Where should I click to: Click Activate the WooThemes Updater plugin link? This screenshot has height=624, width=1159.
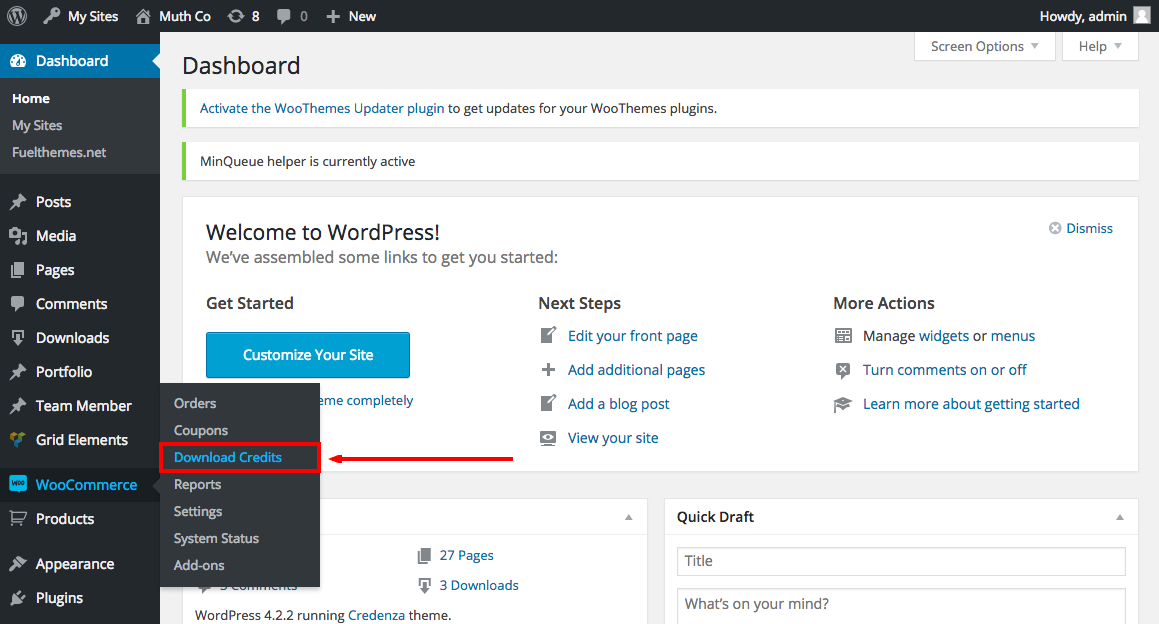(x=322, y=108)
